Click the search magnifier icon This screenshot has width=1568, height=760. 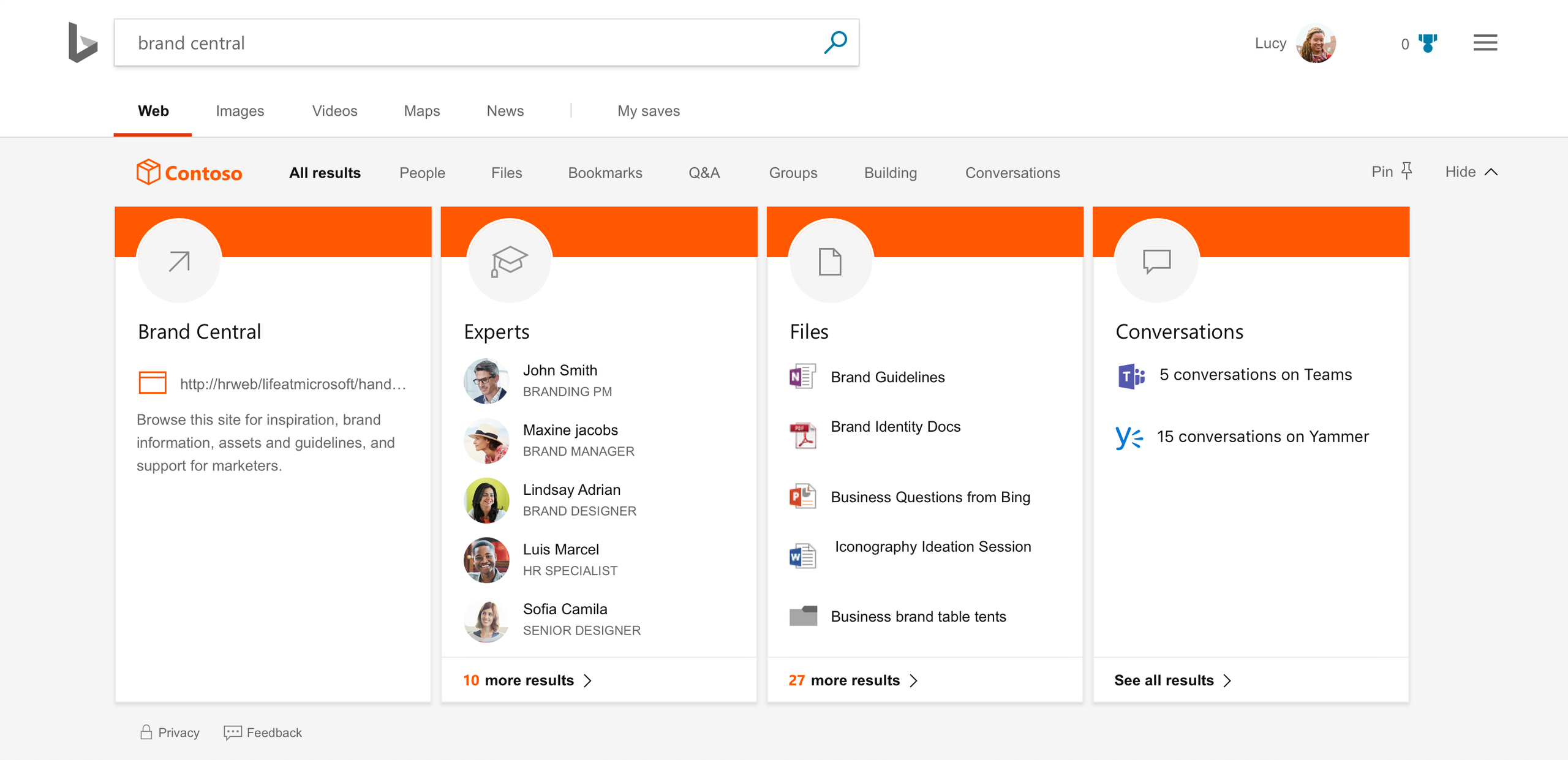click(x=835, y=42)
